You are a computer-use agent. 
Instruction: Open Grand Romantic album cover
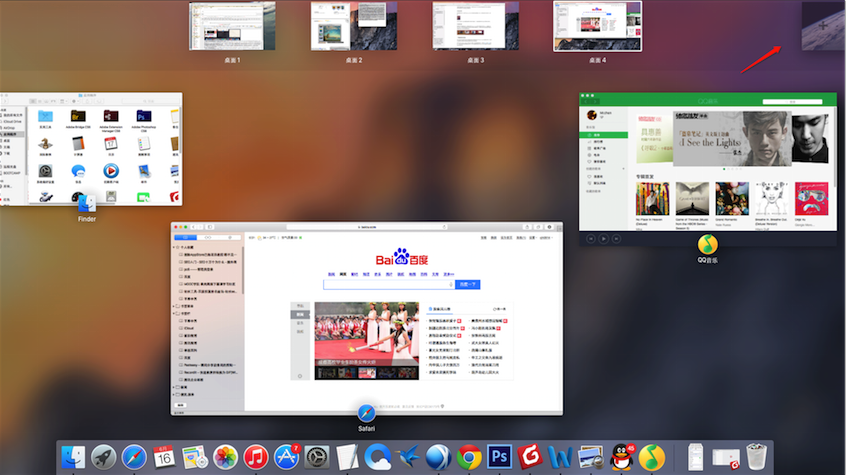coord(732,199)
